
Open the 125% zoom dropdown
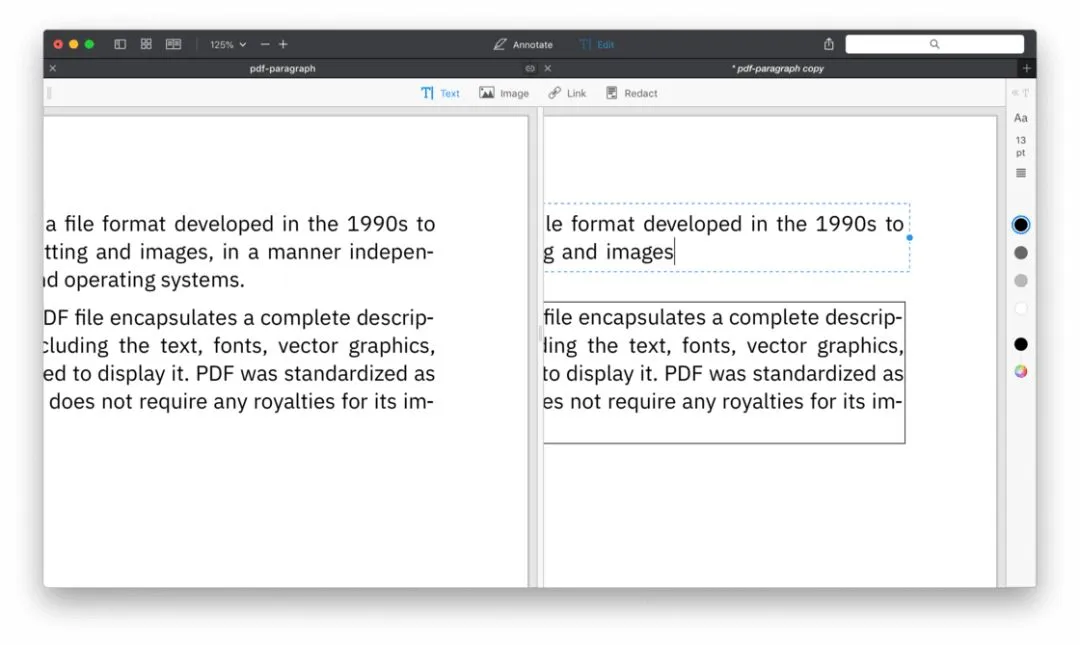tap(228, 44)
